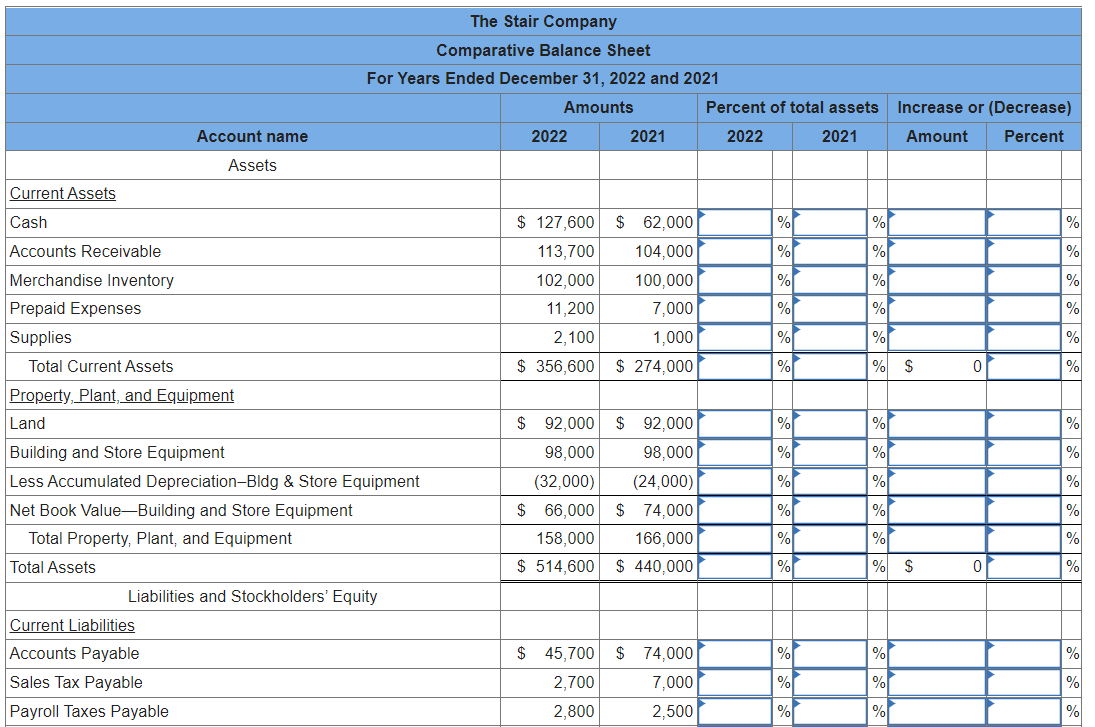The image size is (1095, 727).
Task: Select Supplies increase percent field
Action: coord(1024,338)
